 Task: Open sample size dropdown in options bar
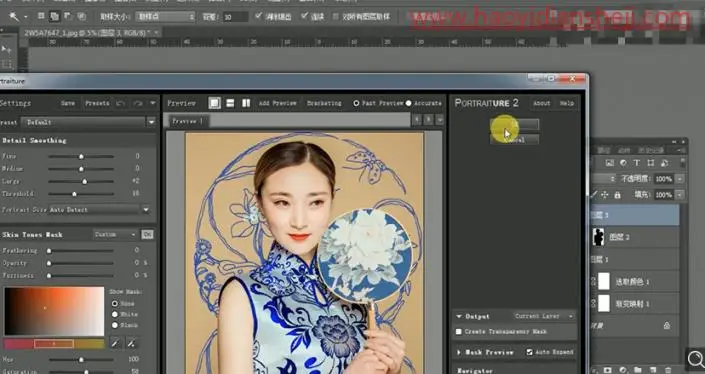coord(166,17)
